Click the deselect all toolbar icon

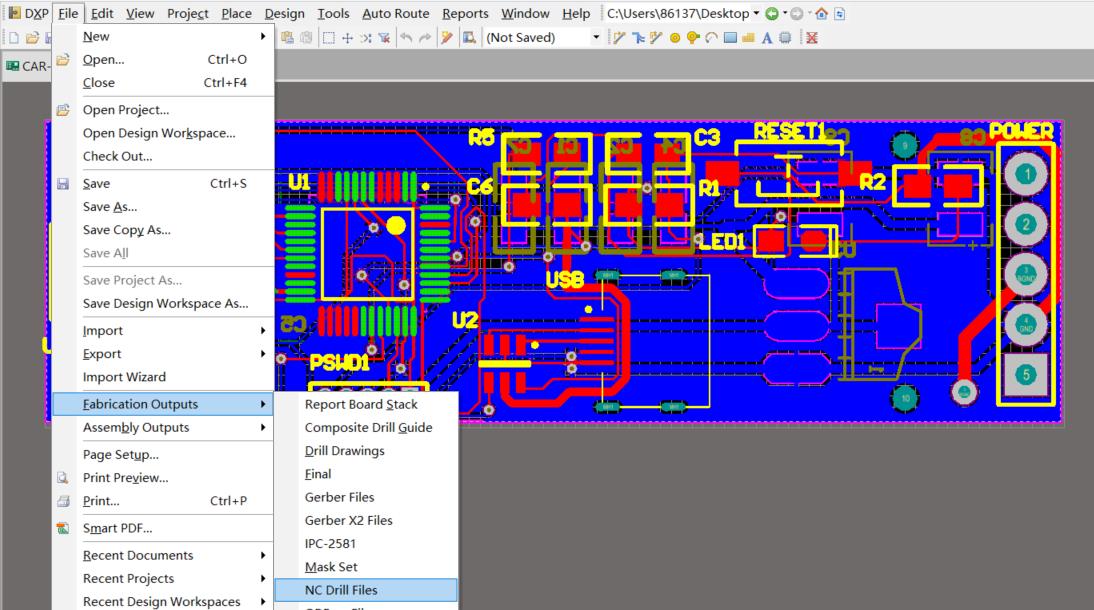click(x=366, y=38)
